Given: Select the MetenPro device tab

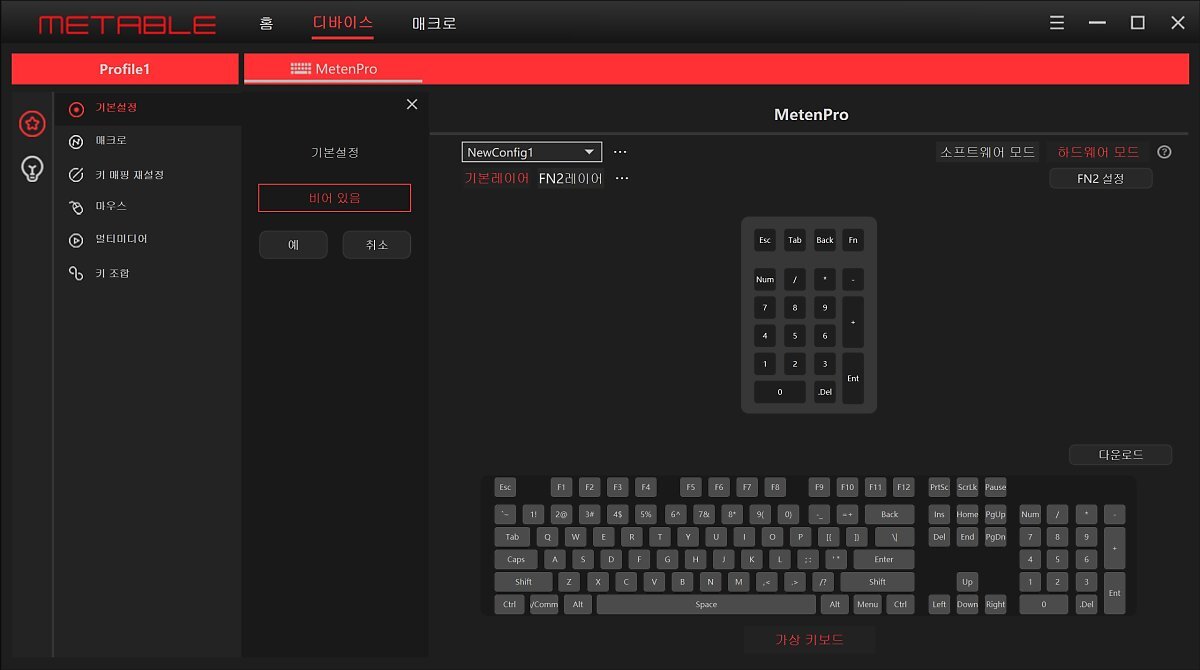Looking at the screenshot, I should [x=334, y=69].
